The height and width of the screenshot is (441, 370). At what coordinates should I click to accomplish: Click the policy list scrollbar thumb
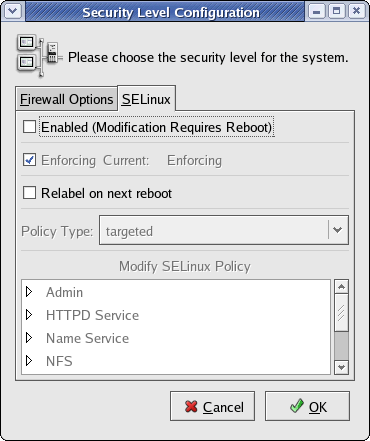click(341, 313)
